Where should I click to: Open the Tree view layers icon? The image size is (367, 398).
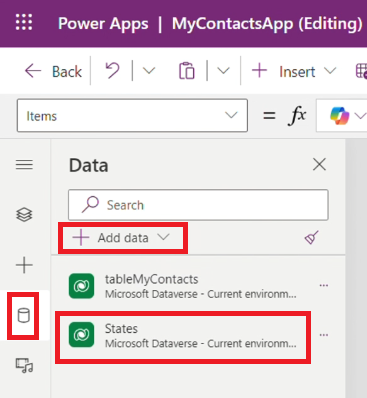coord(24,214)
